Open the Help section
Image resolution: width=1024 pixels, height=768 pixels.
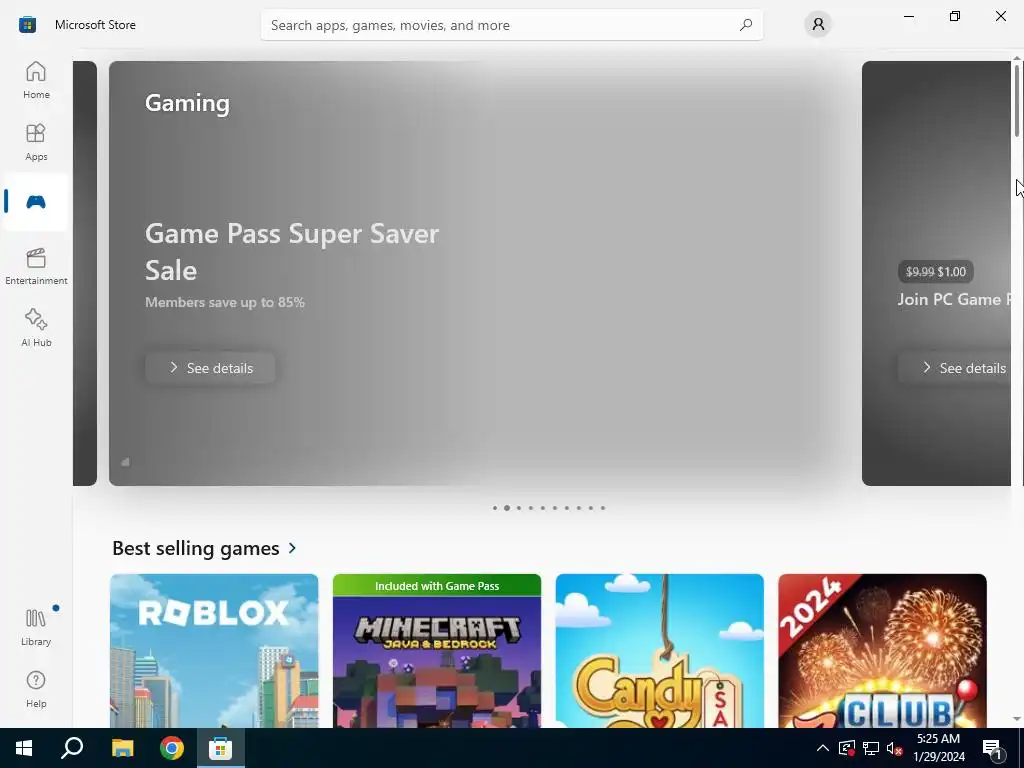click(36, 690)
